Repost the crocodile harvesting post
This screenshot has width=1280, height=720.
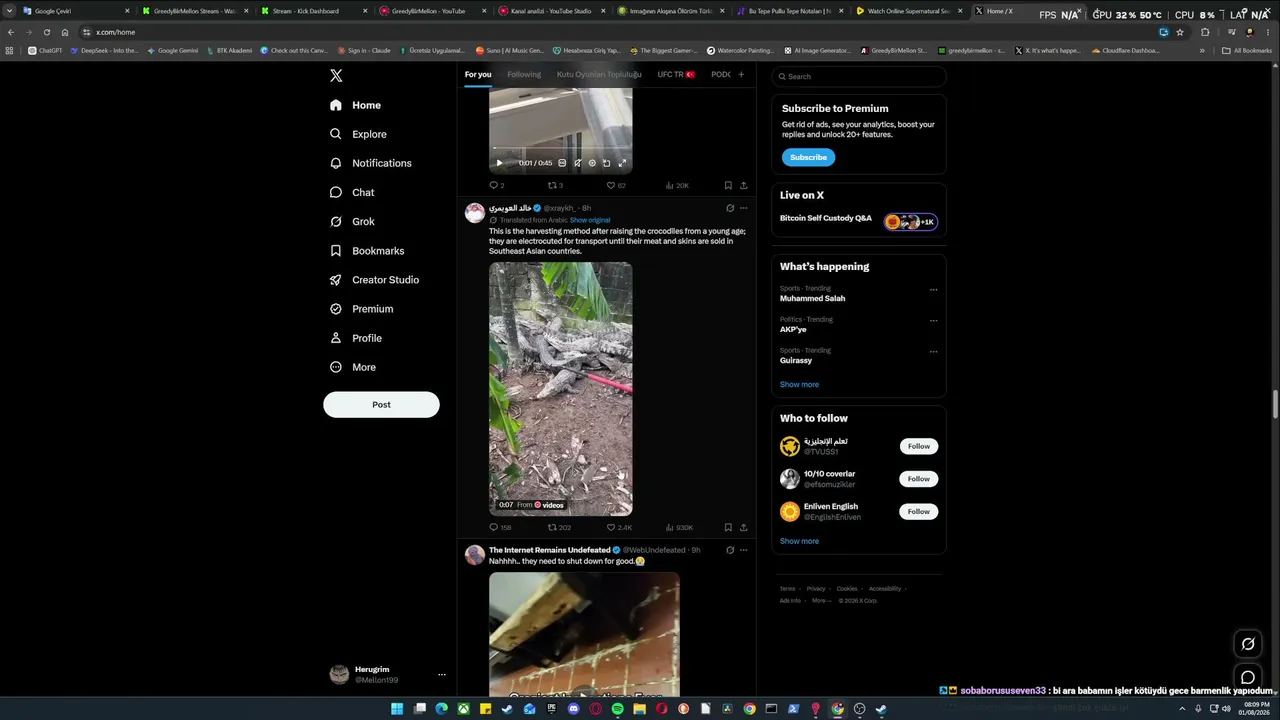(x=559, y=527)
